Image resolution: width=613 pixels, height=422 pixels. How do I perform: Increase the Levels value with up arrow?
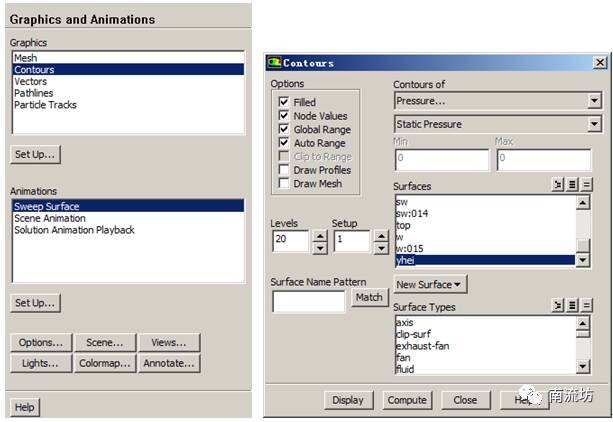click(x=320, y=236)
